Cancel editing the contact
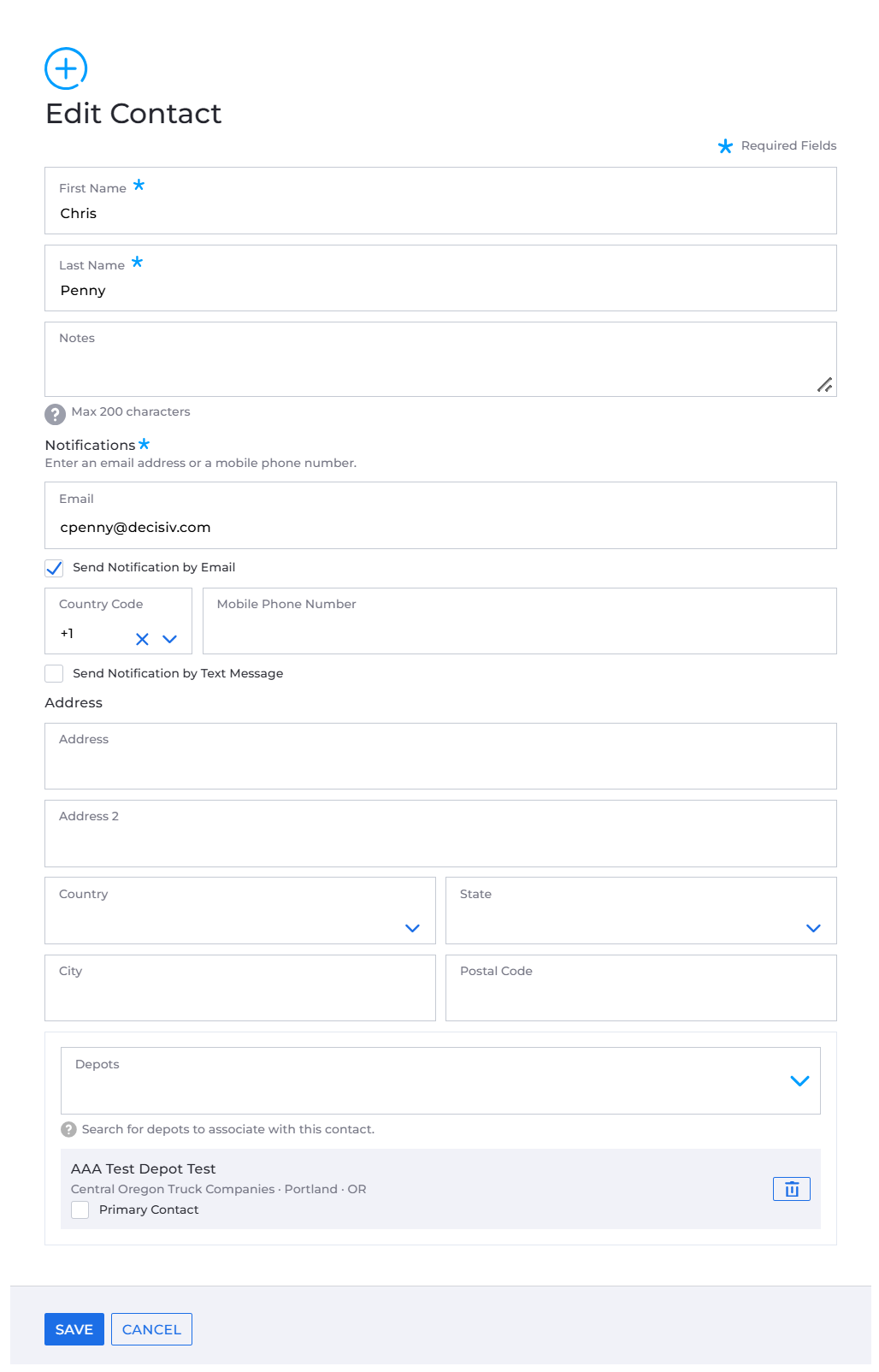The height and width of the screenshot is (1372, 879). pos(151,1329)
